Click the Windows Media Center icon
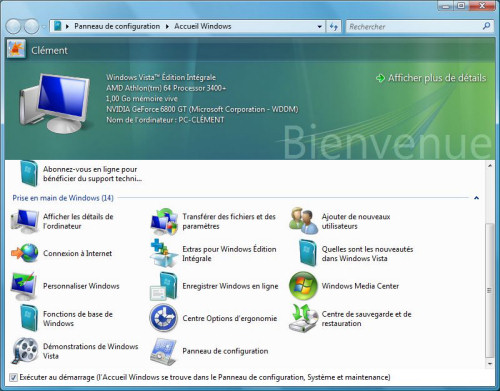500x391 pixels. coord(303,286)
